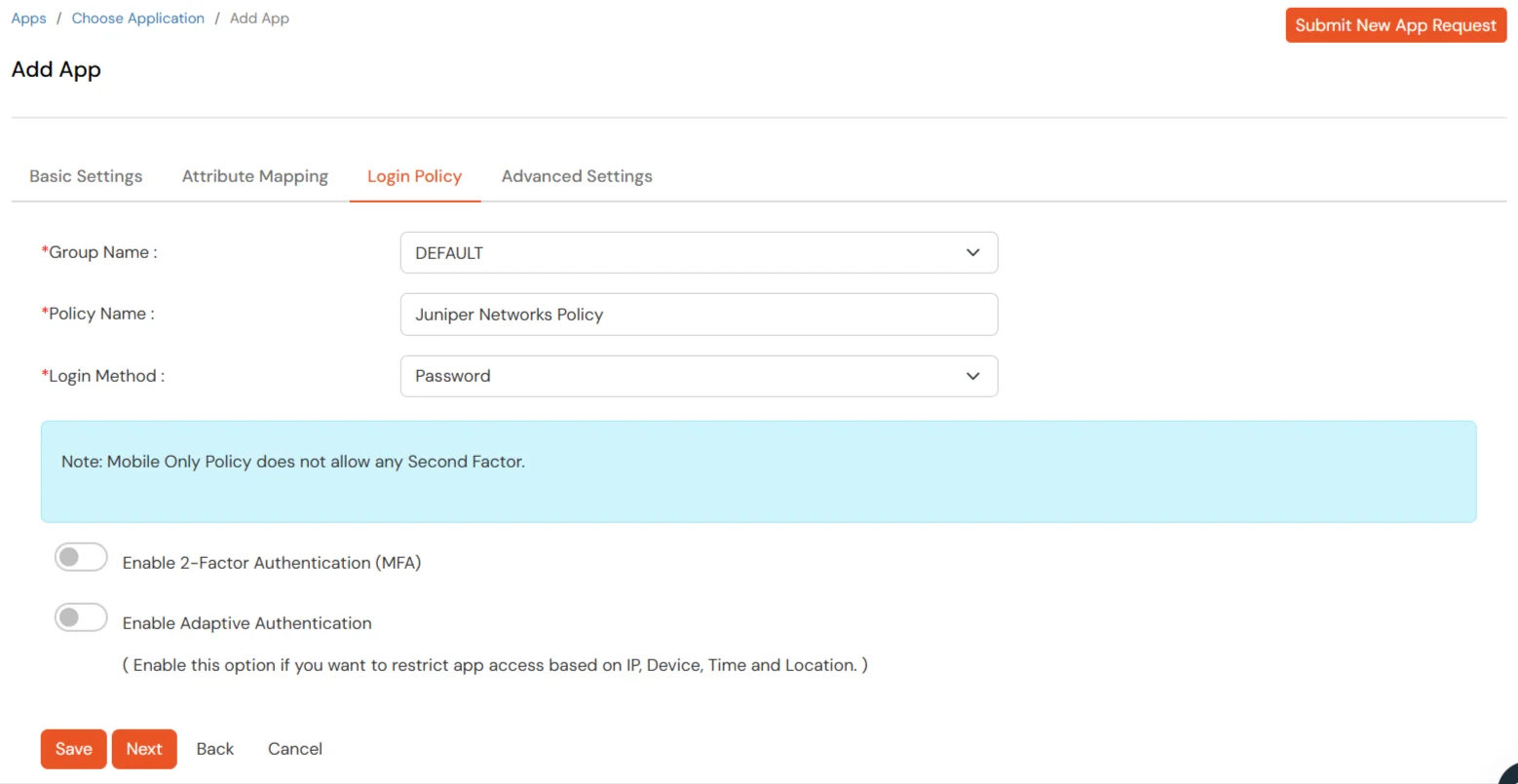
Task: Open the Group Name dropdown showing DEFAULT
Action: tap(698, 252)
